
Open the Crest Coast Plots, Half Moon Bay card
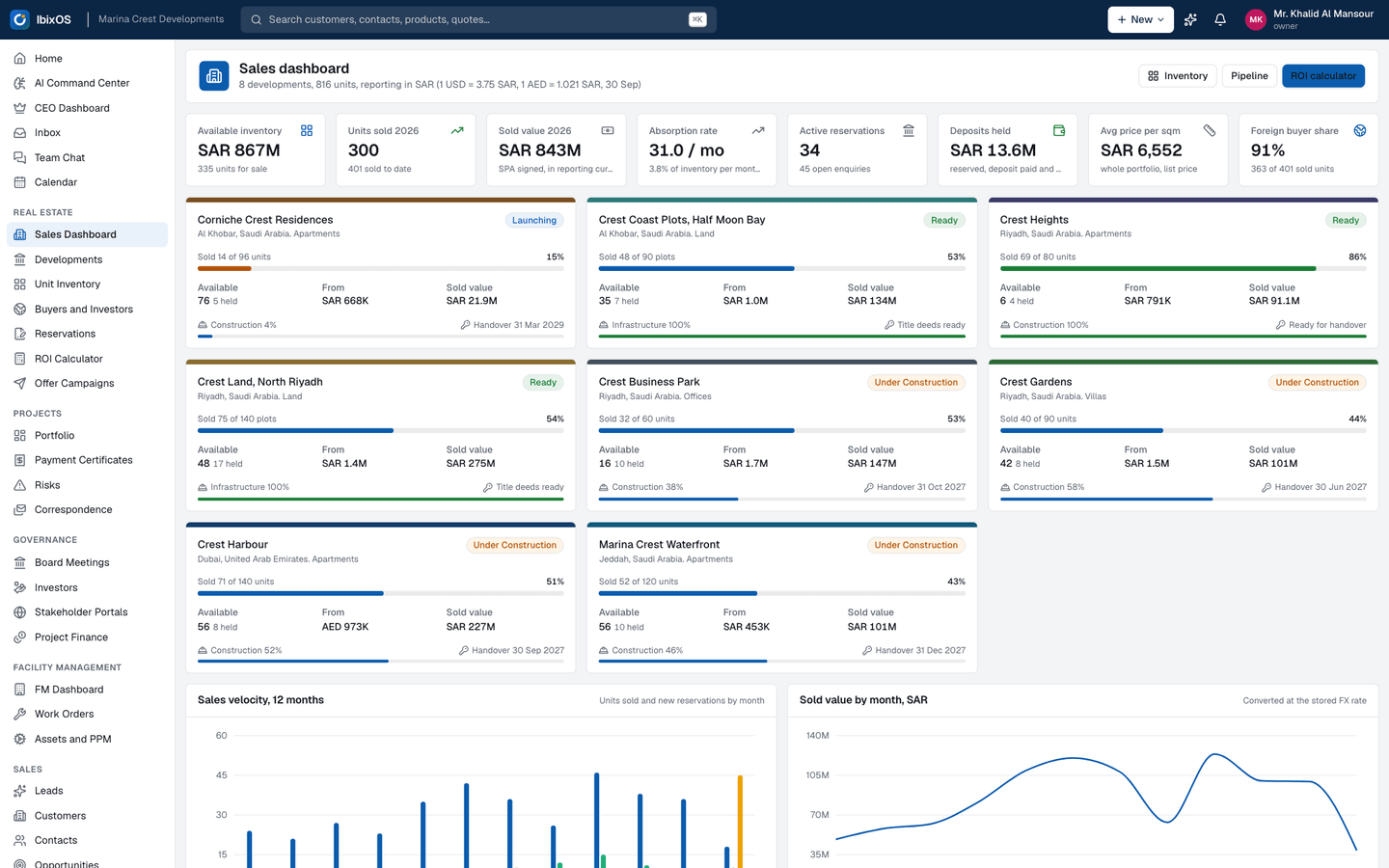[x=782, y=273]
